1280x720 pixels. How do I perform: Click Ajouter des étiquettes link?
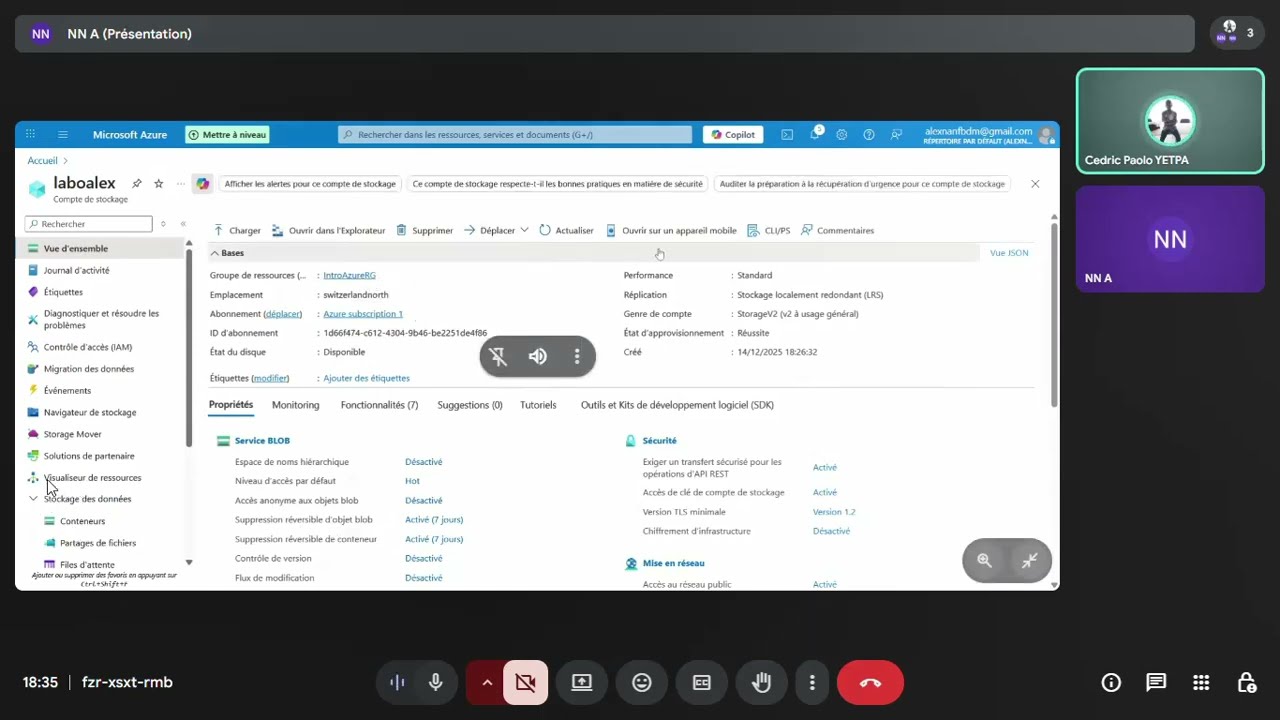pos(366,378)
